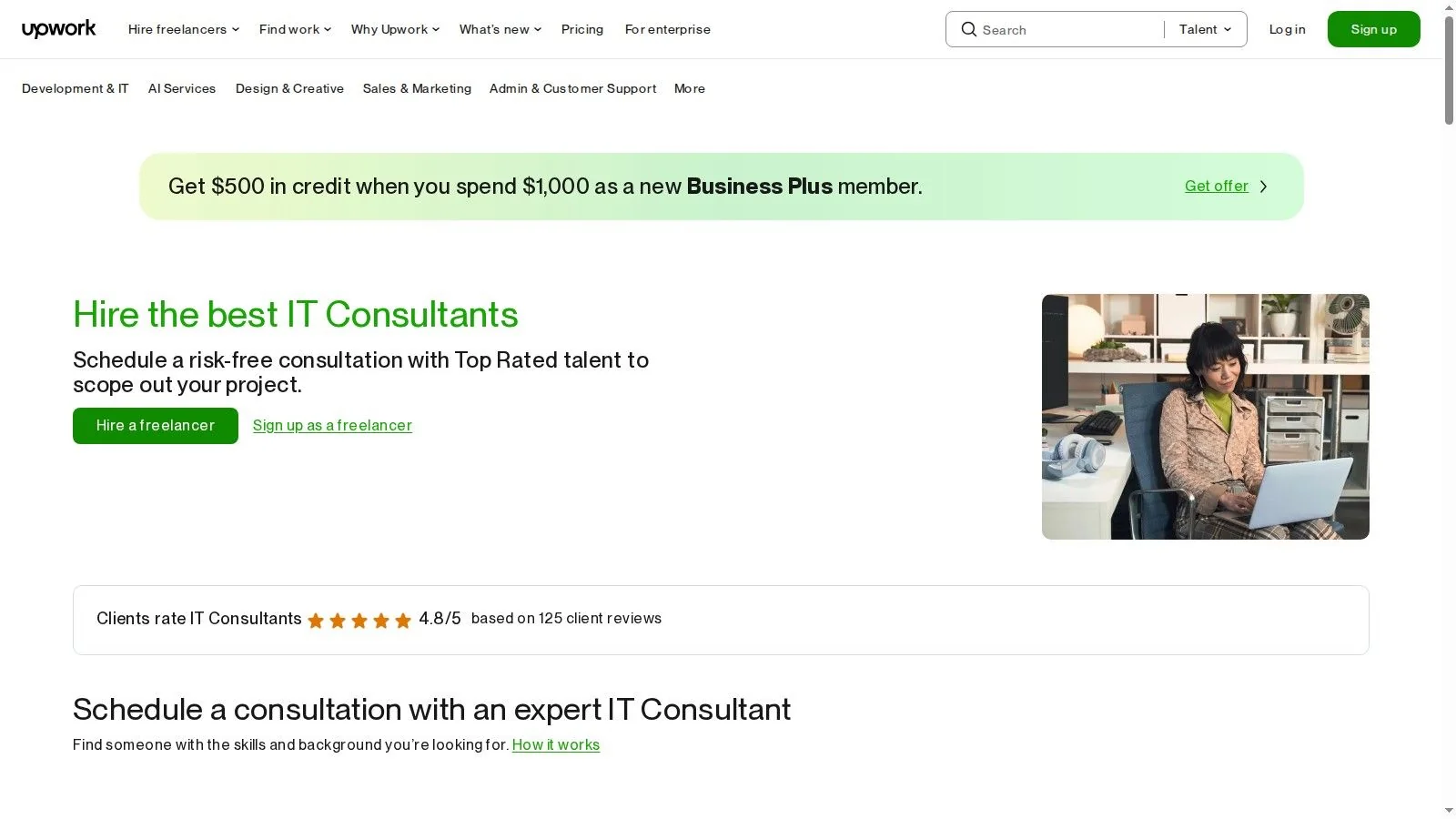Click the arrow icon next to Get offer

pyautogui.click(x=1263, y=186)
